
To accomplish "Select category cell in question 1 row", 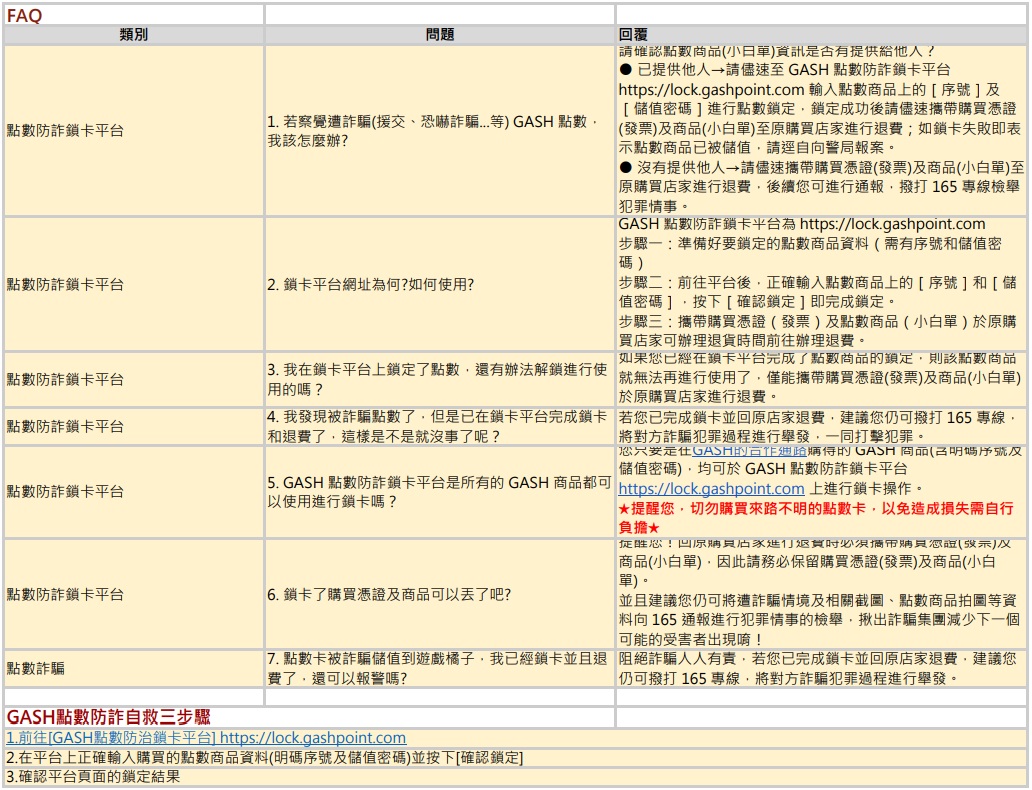I will coord(134,131).
